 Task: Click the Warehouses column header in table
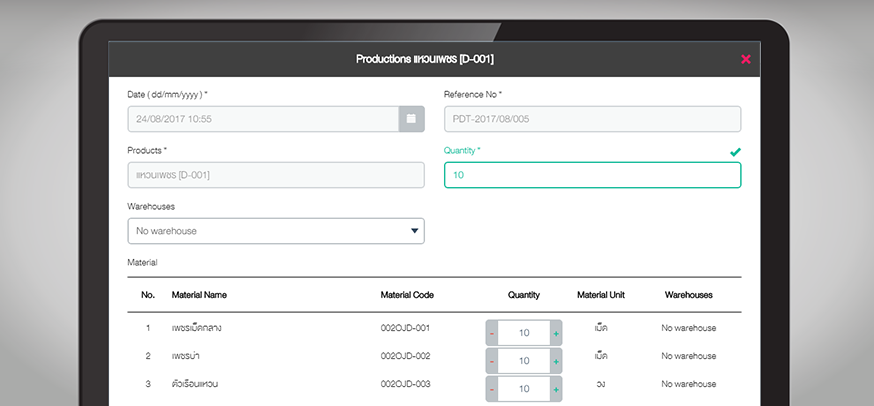(x=688, y=295)
